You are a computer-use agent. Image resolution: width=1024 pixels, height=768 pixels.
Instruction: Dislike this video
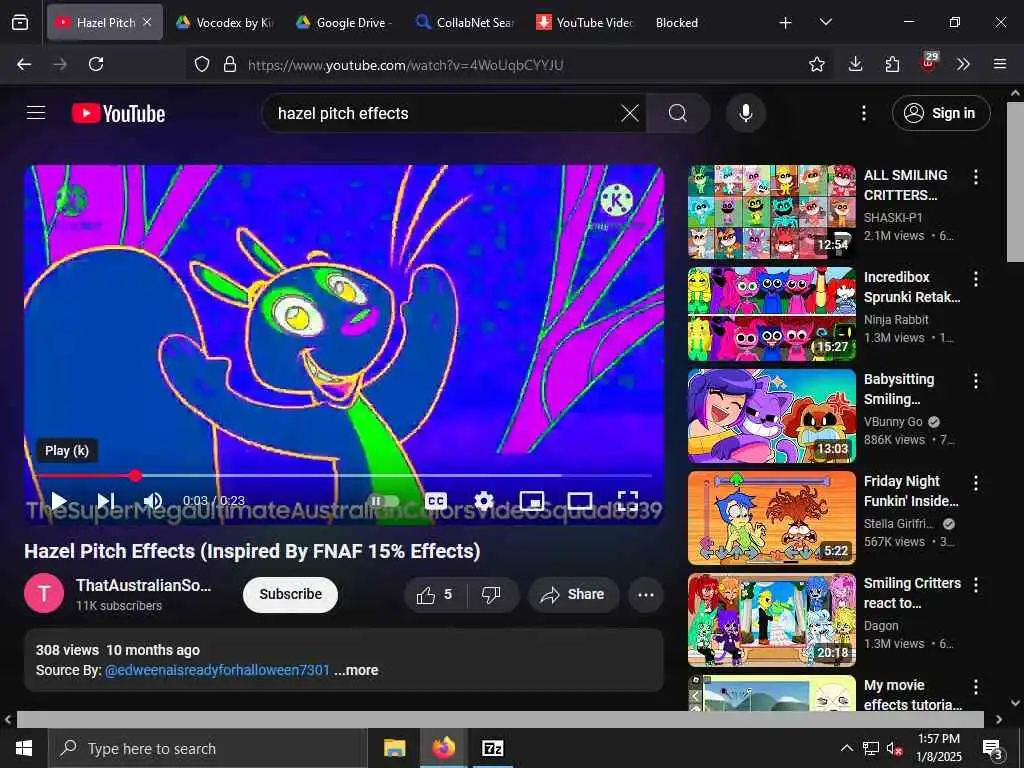click(x=491, y=594)
